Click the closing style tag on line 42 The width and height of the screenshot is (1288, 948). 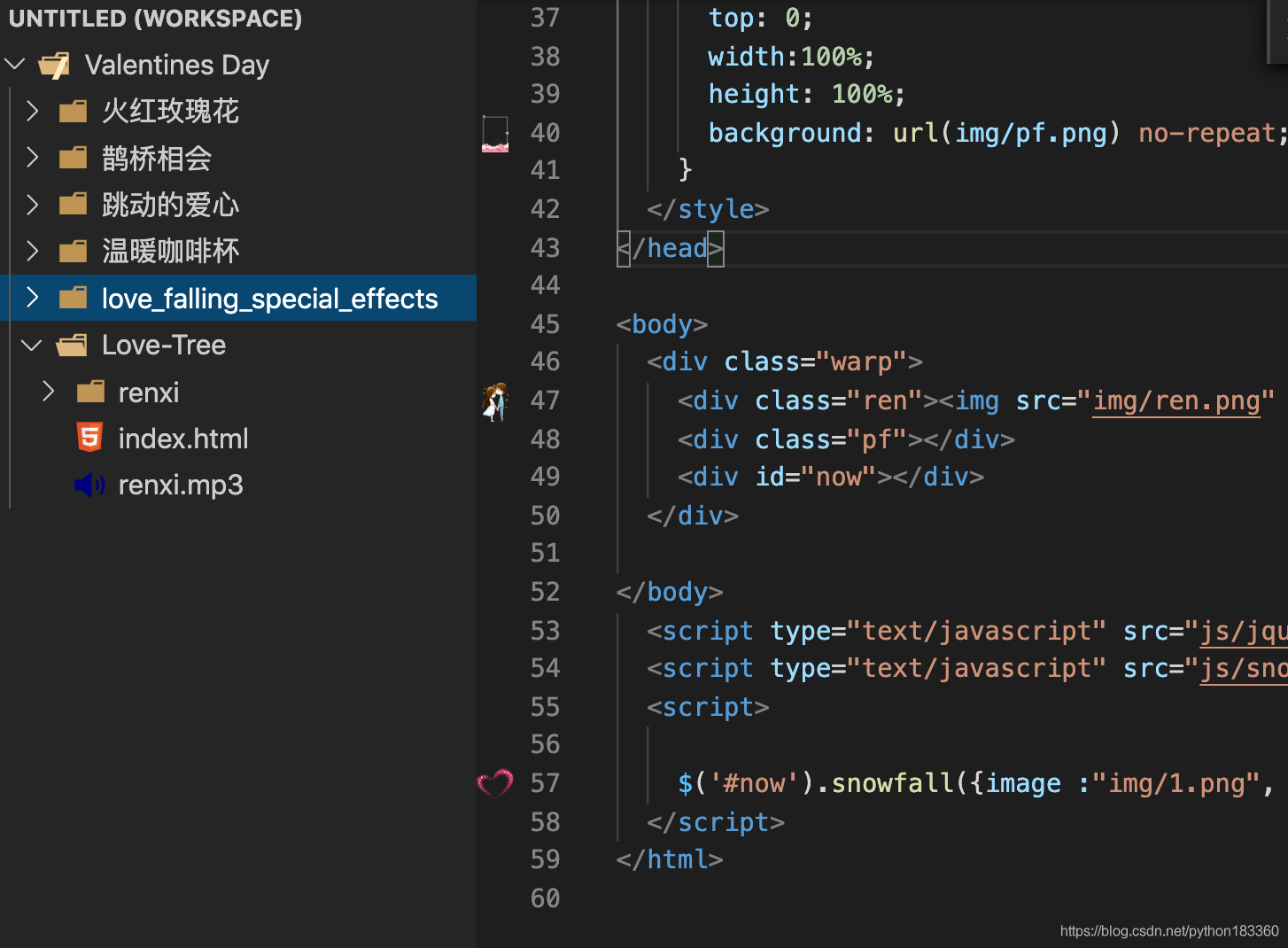[x=708, y=209]
